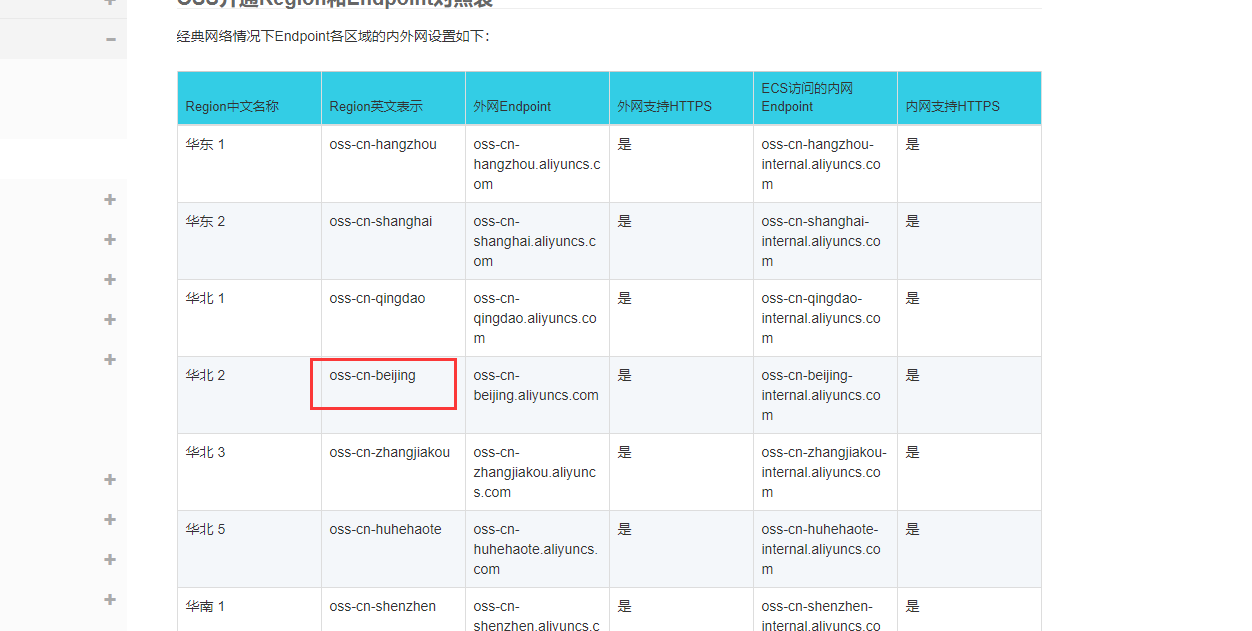Expand first plus item below the minus icon
This screenshot has height=631, width=1252.
click(x=110, y=199)
